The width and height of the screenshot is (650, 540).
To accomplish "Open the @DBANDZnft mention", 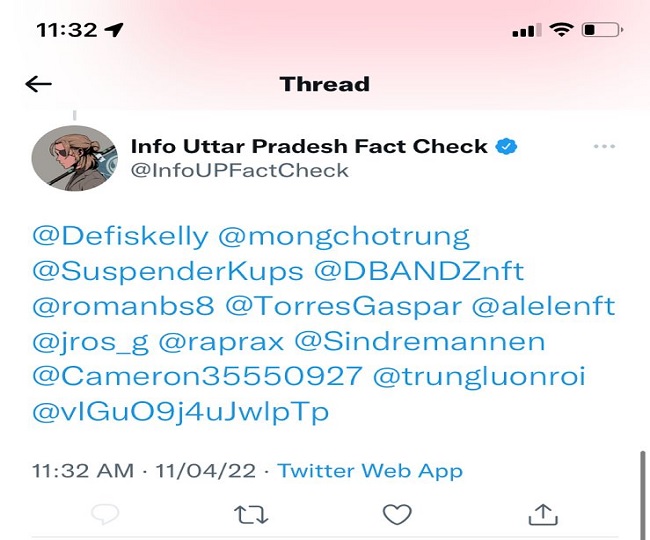I will (x=420, y=272).
